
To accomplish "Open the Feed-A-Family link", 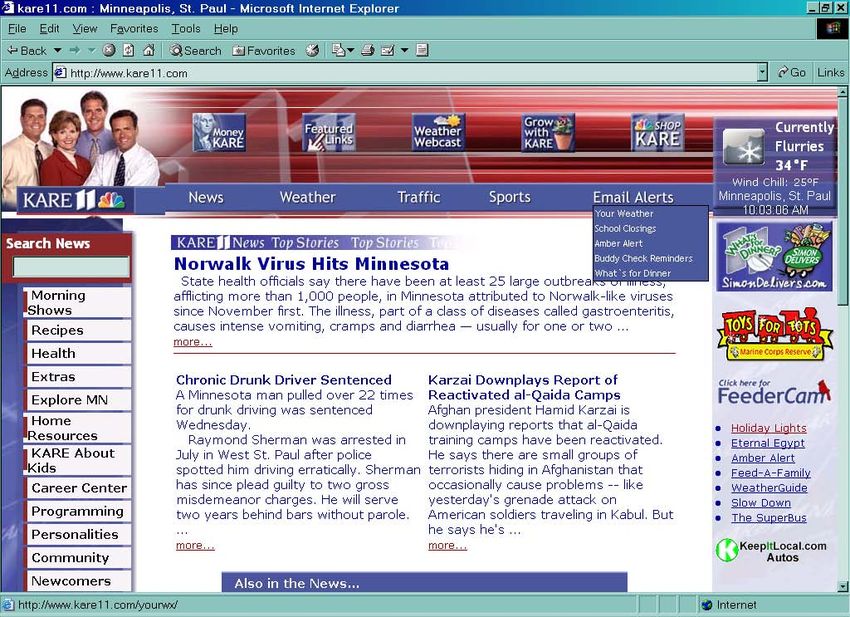I will click(771, 473).
